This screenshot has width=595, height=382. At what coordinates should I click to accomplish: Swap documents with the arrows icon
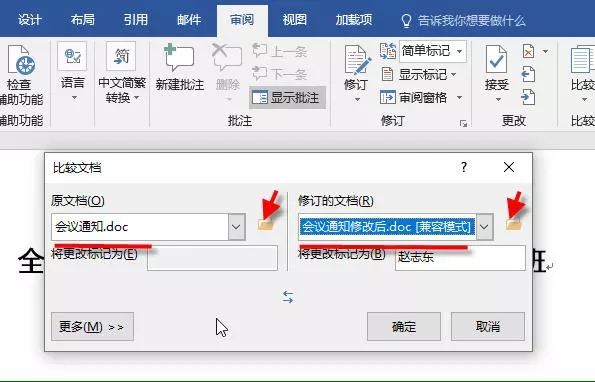(288, 297)
